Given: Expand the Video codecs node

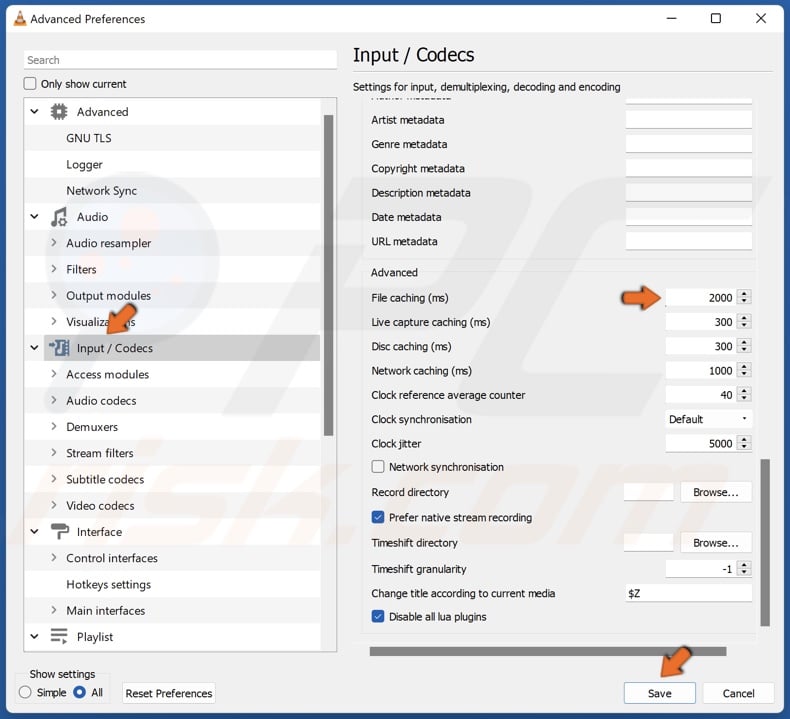Looking at the screenshot, I should point(53,505).
